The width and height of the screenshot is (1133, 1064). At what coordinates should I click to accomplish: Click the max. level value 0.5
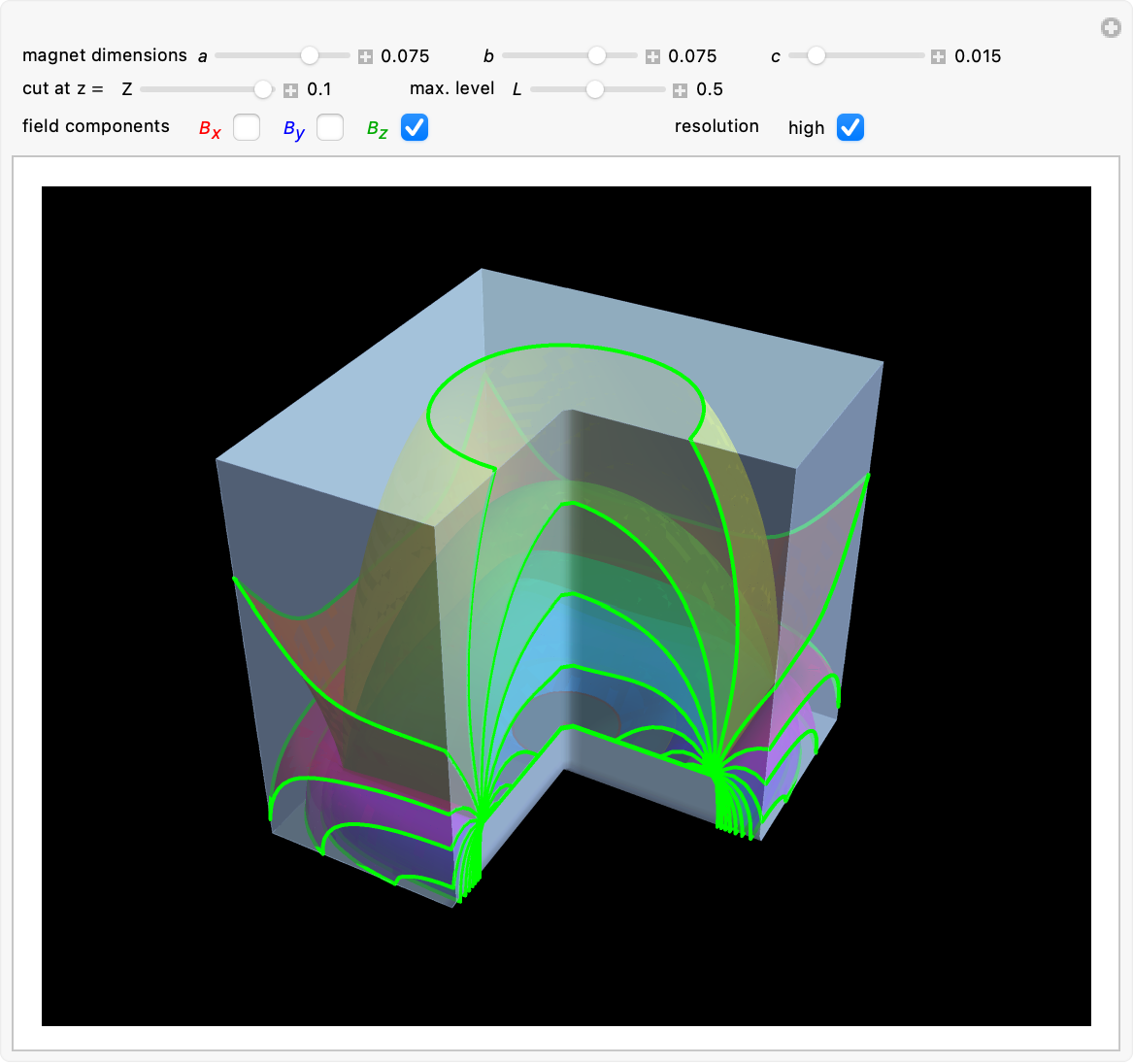[x=710, y=89]
